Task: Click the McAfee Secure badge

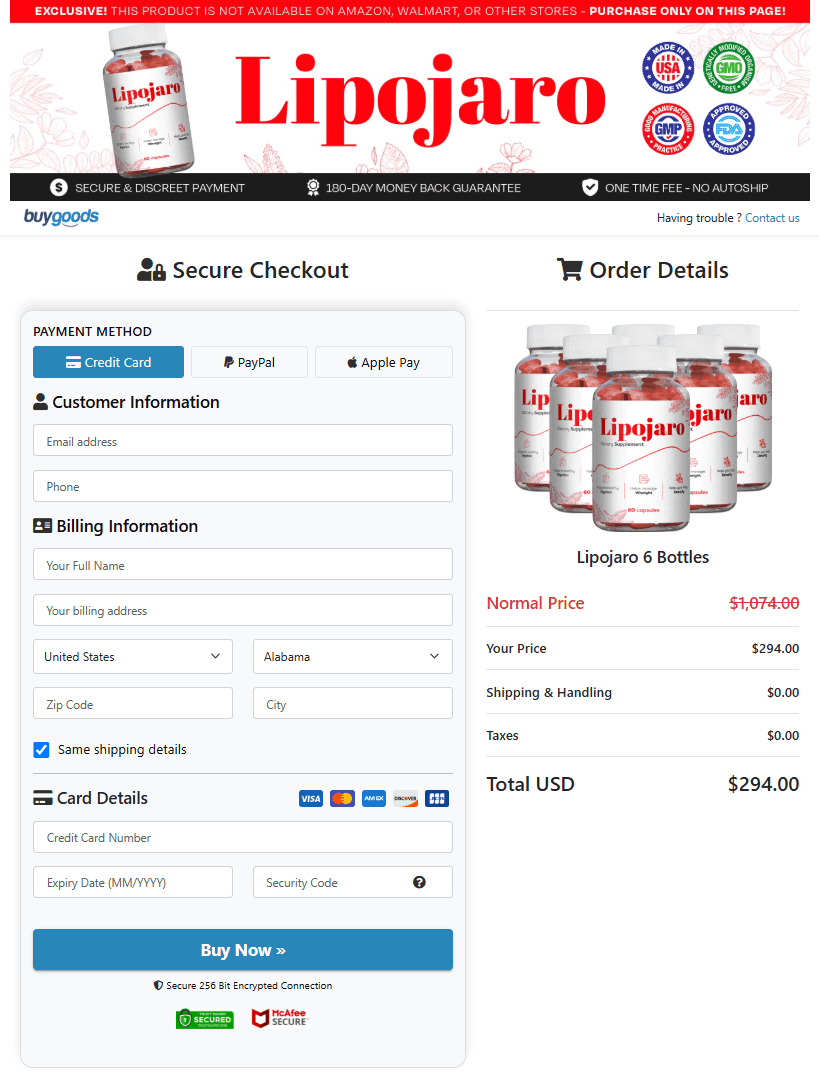Action: point(279,1018)
